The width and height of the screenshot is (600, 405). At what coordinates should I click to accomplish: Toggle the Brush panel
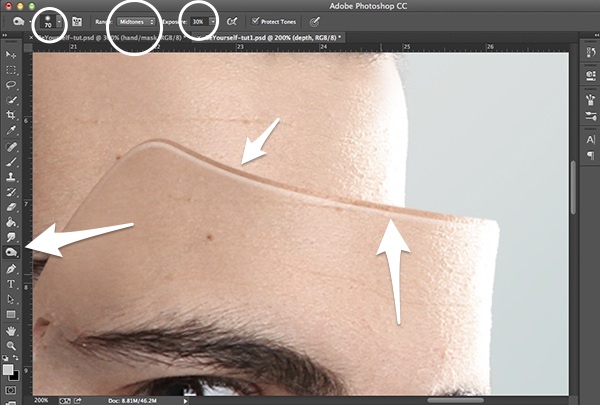tap(77, 22)
